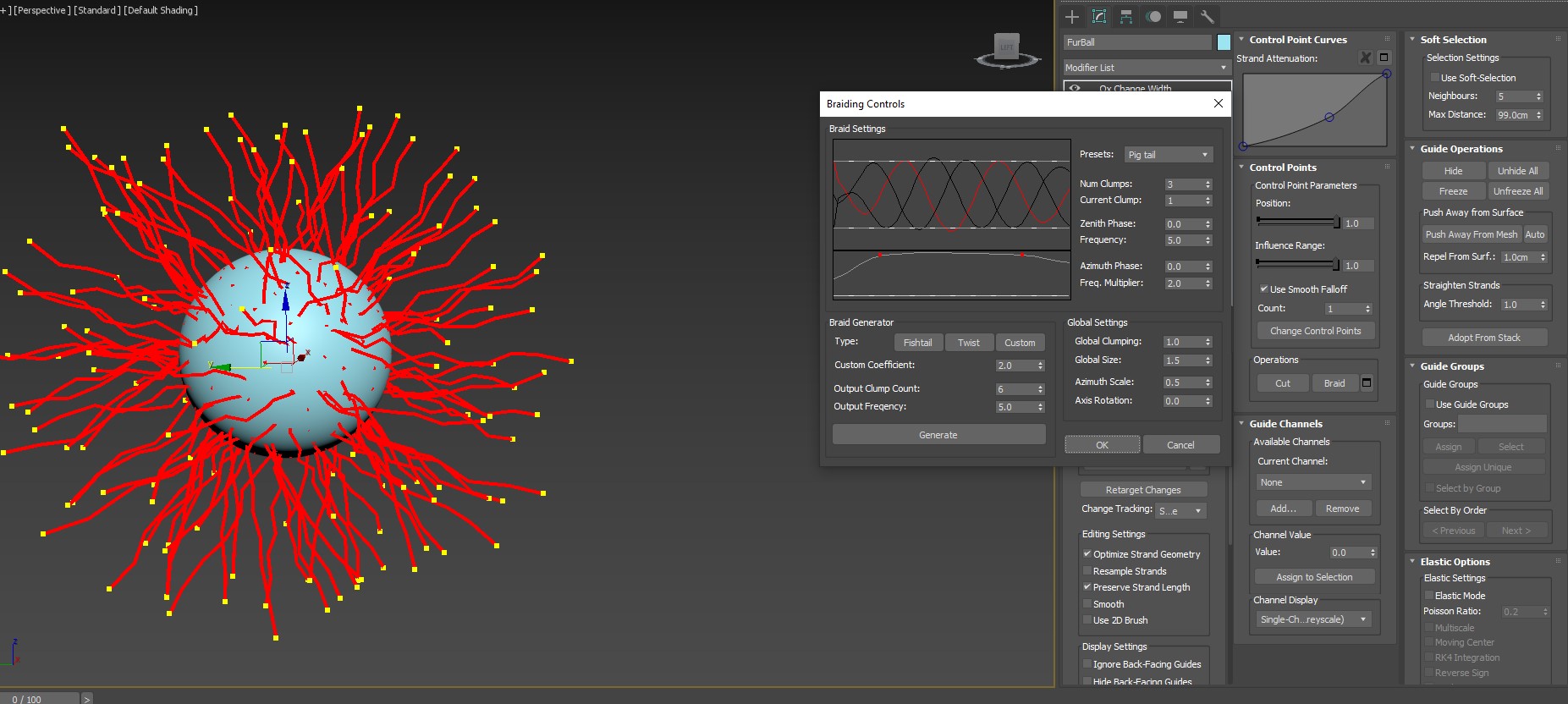Toggle Optimize Strand Geometry checkbox
Viewport: 1568px width, 704px height.
click(x=1087, y=554)
